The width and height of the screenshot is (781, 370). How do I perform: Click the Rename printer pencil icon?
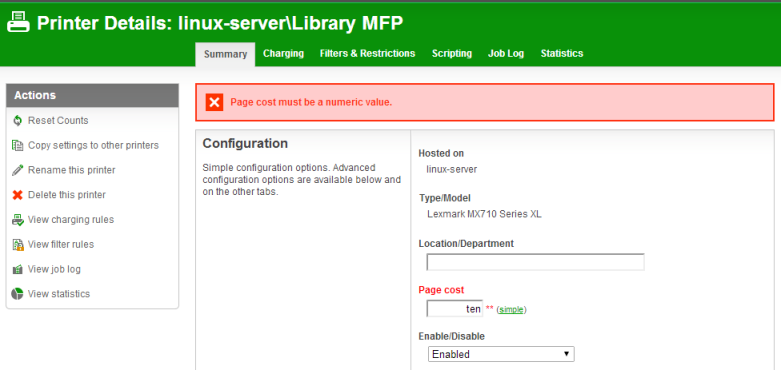[x=17, y=170]
